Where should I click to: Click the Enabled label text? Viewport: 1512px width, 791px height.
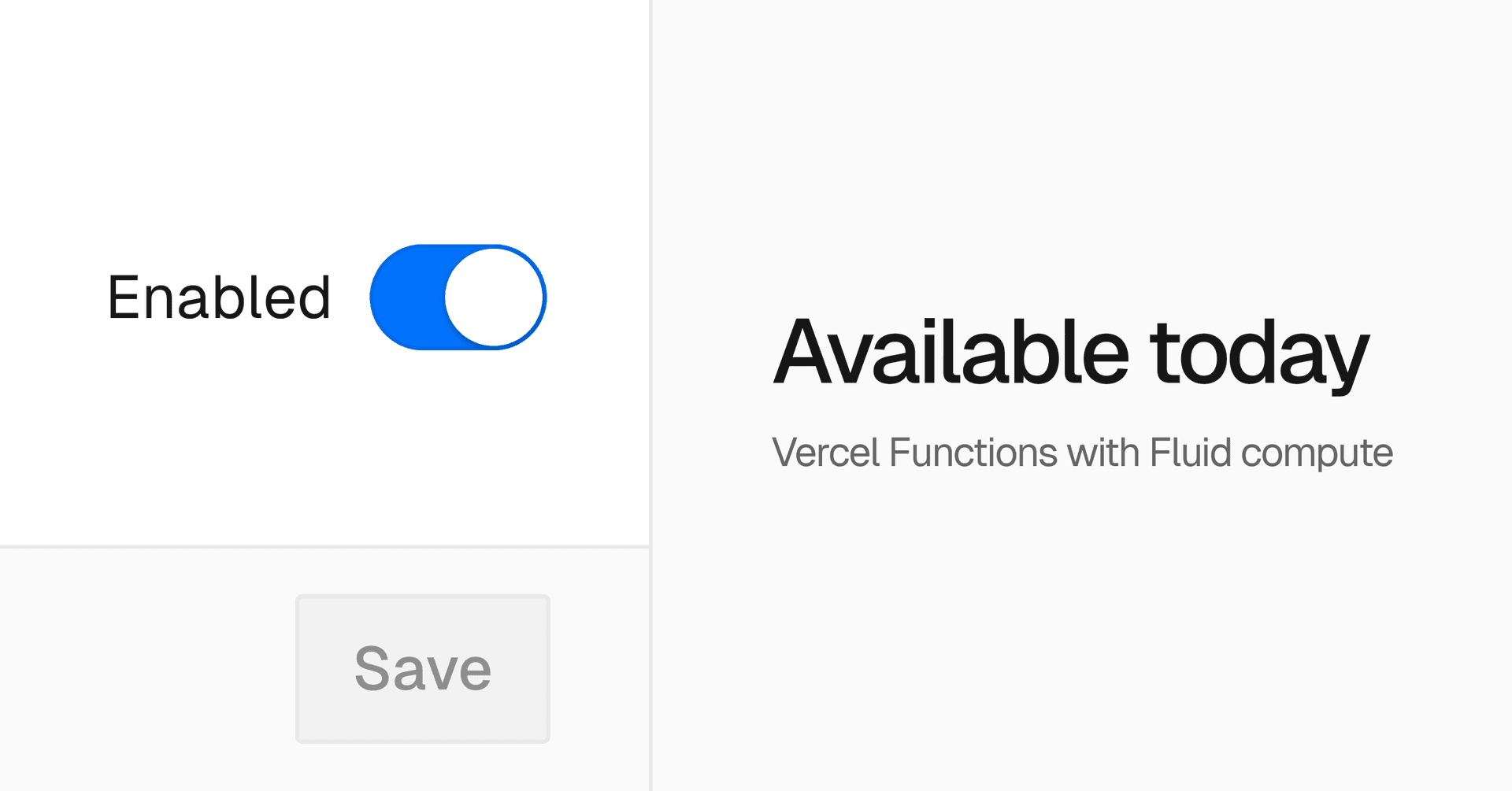point(219,298)
